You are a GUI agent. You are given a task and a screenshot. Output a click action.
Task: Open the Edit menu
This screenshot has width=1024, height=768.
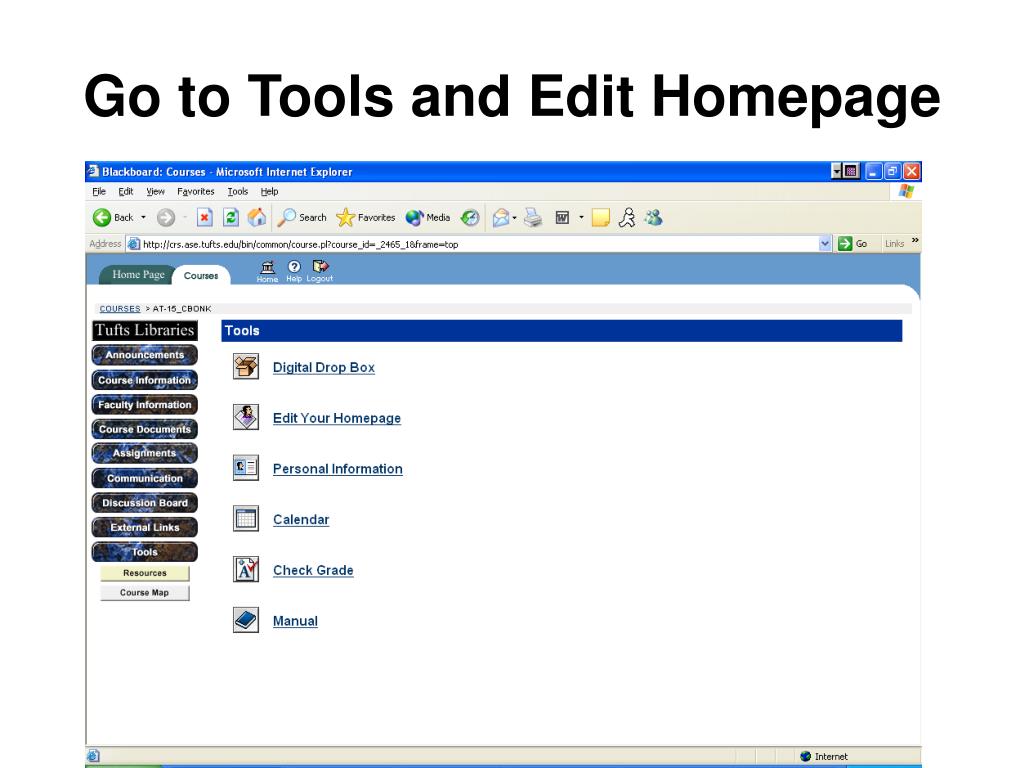tap(125, 191)
